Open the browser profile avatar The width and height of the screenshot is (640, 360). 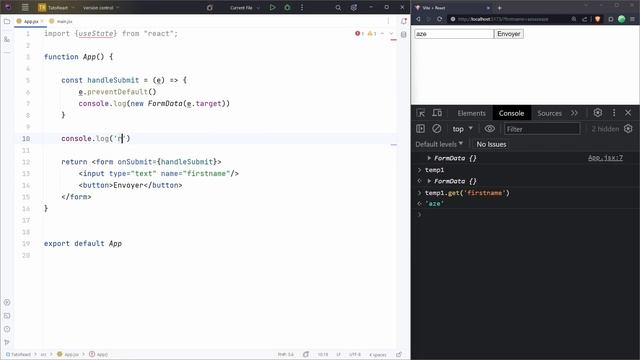[x=621, y=19]
